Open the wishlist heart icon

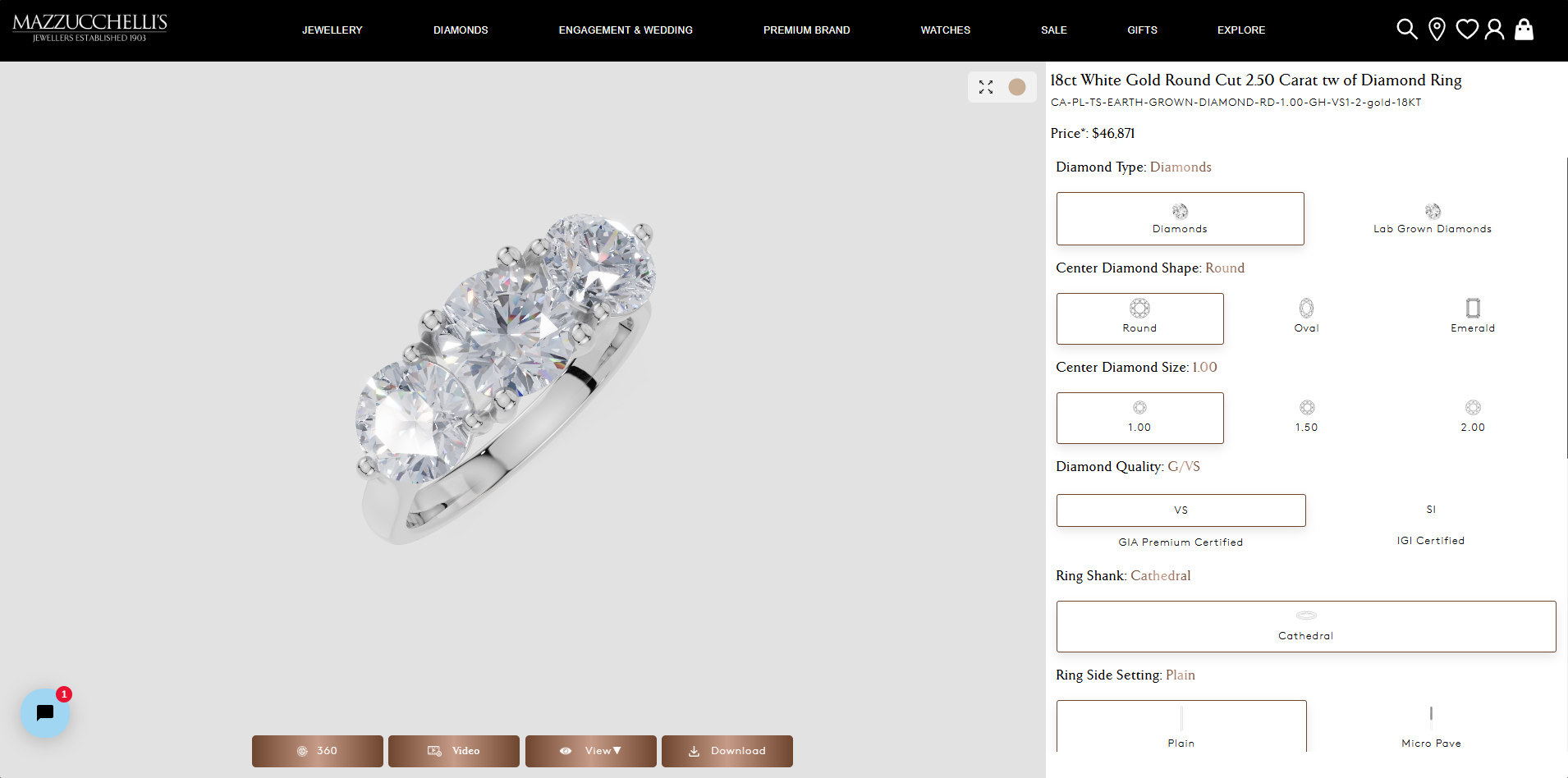1467,30
